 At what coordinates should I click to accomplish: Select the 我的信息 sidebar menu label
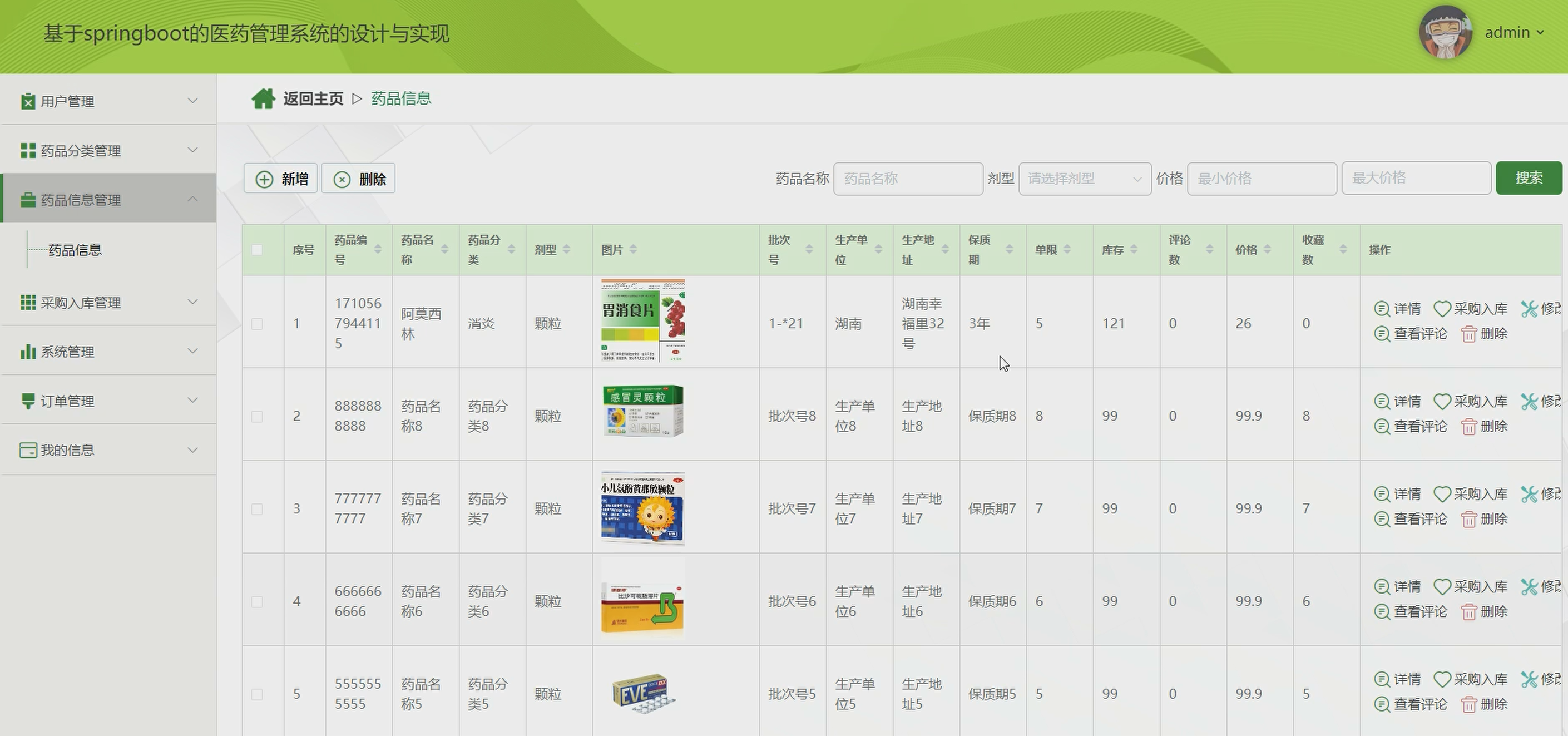point(67,451)
